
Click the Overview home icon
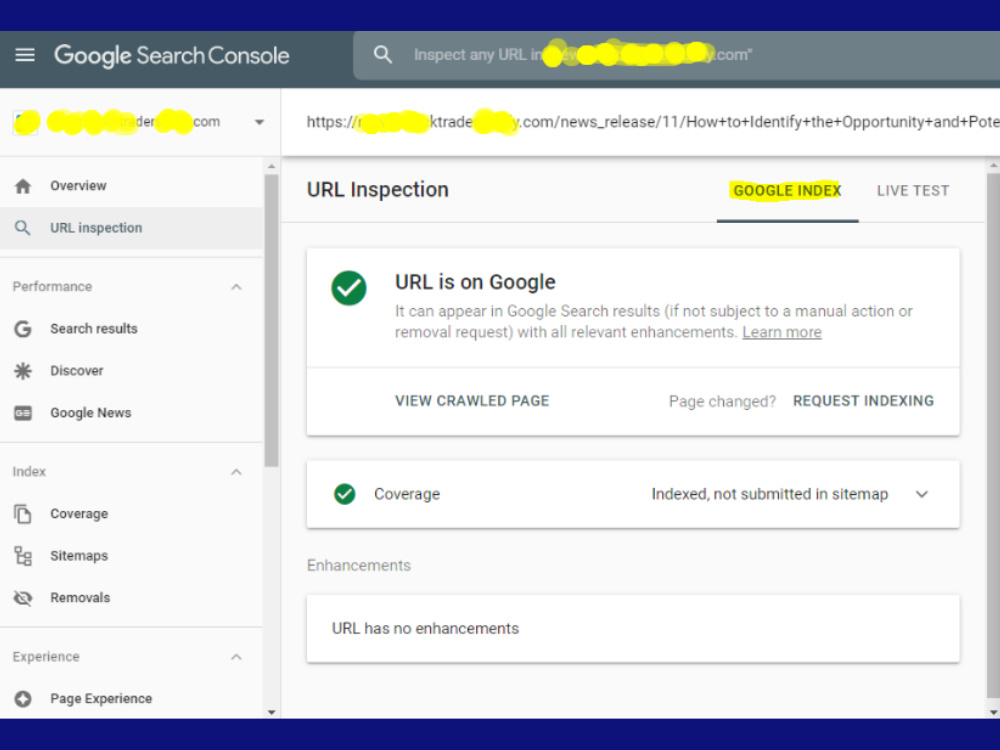click(x=23, y=186)
